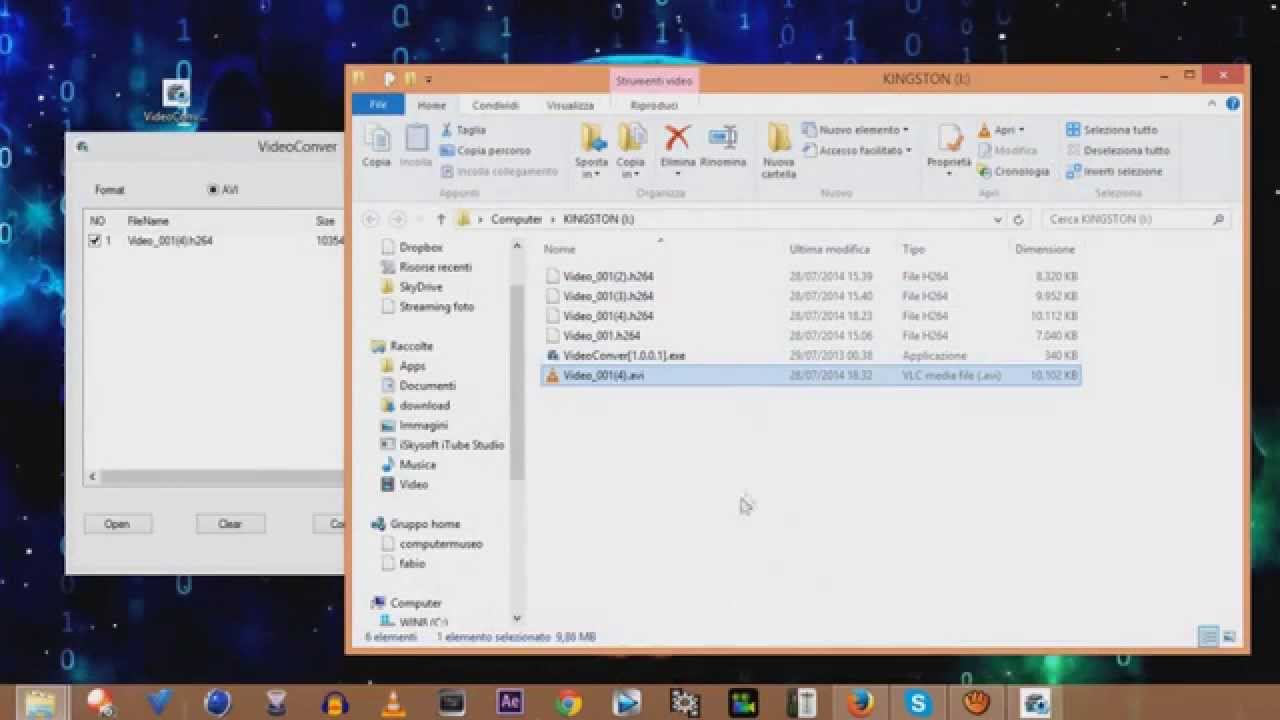This screenshot has height=720, width=1280.
Task: Open File Explorer from the taskbar
Action: [41, 703]
